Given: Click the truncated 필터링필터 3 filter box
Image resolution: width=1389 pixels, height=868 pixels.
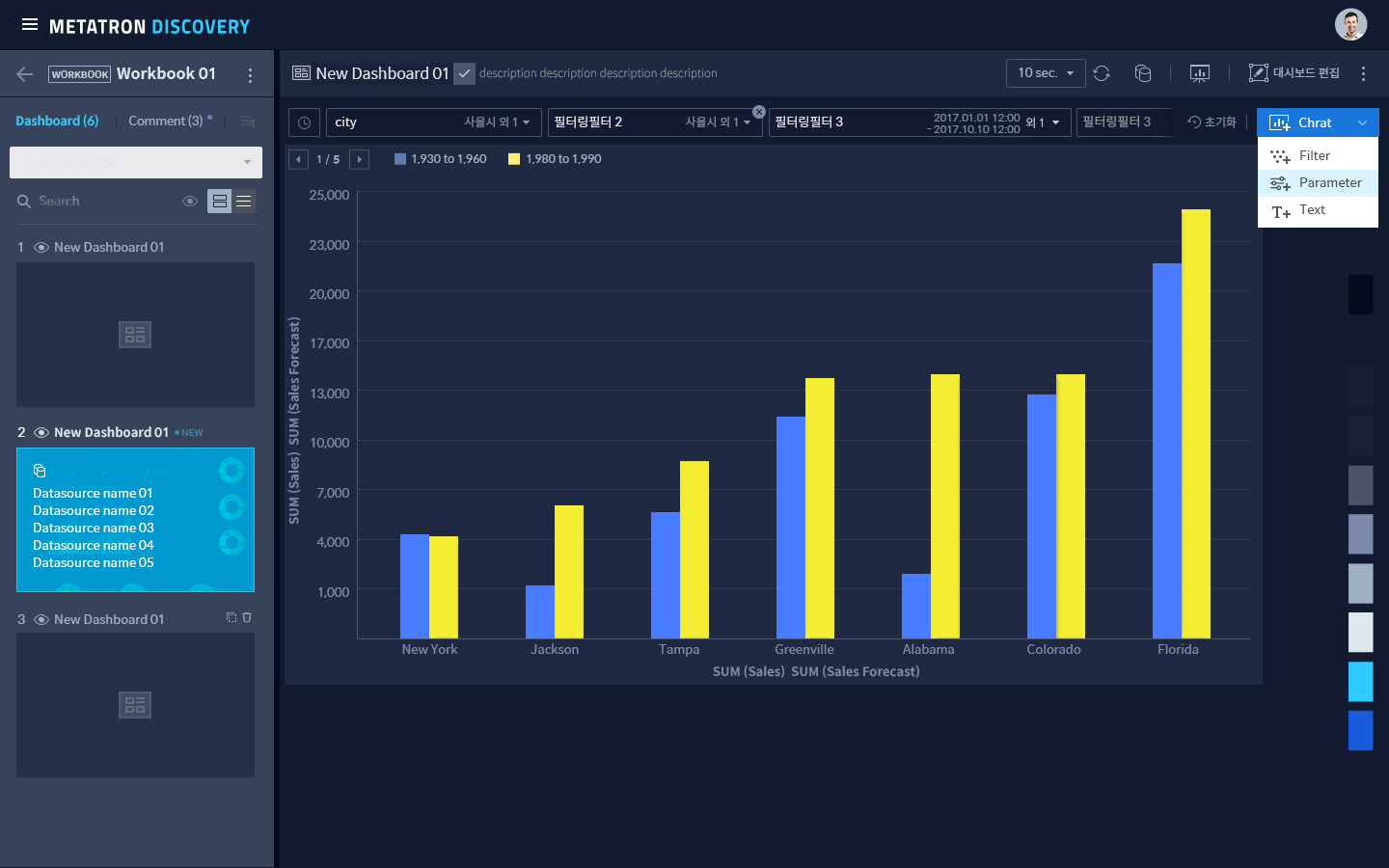Looking at the screenshot, I should tap(1125, 122).
